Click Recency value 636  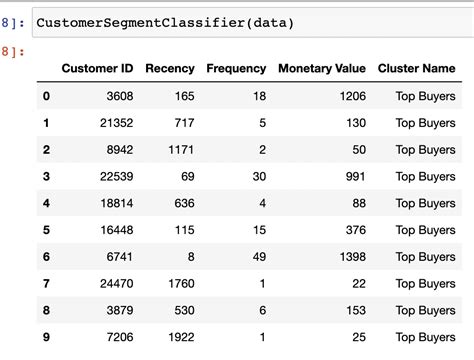[x=185, y=203]
